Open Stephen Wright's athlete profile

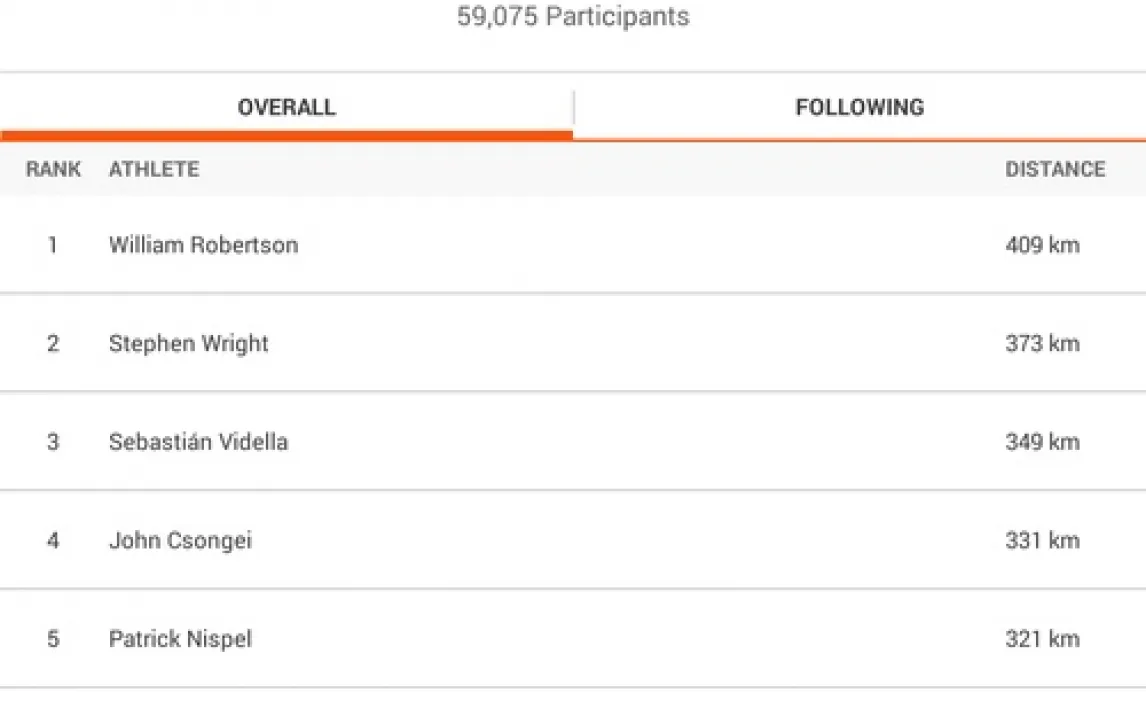(x=188, y=344)
